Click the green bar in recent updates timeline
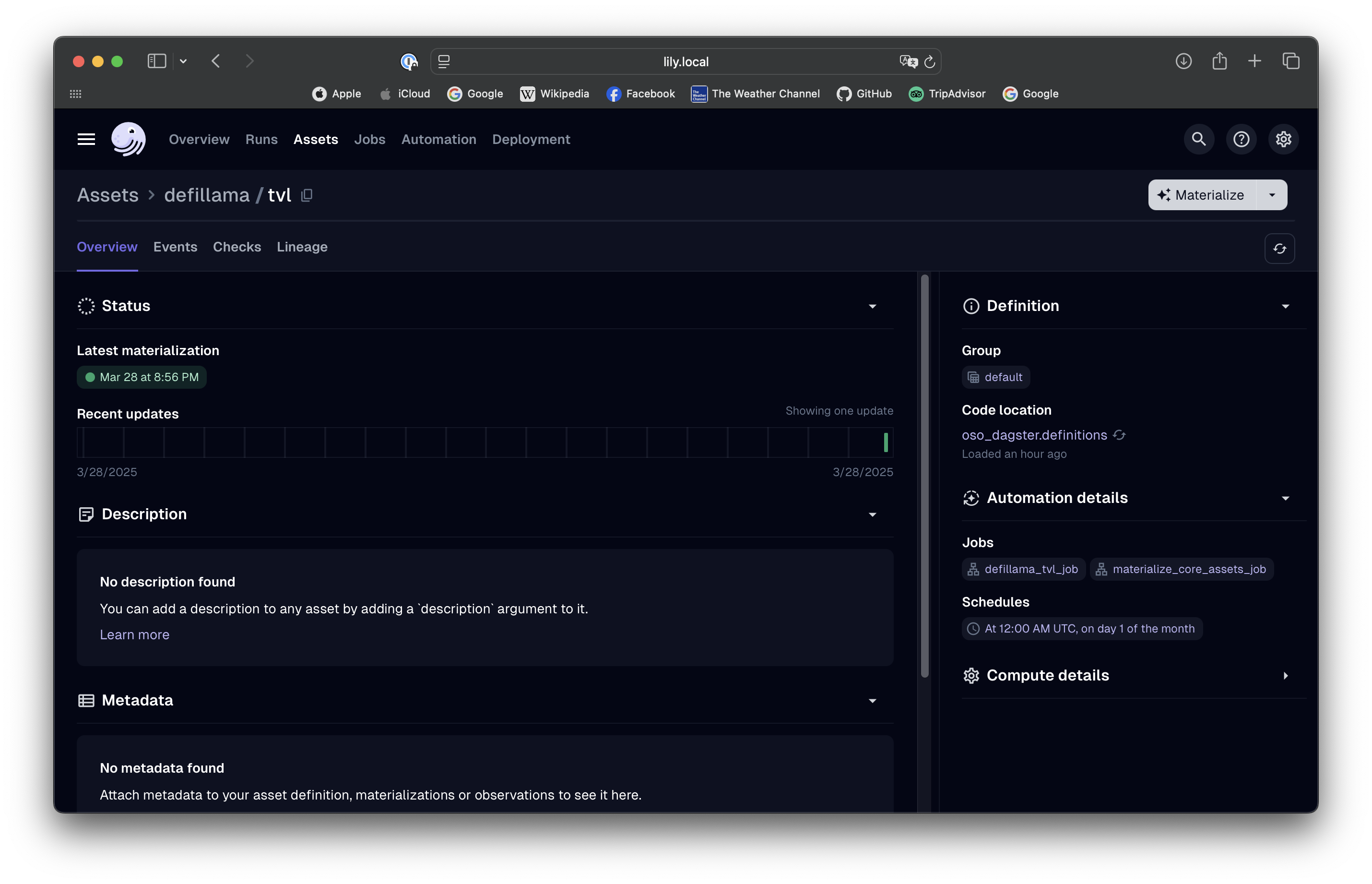The width and height of the screenshot is (1372, 884). (886, 442)
